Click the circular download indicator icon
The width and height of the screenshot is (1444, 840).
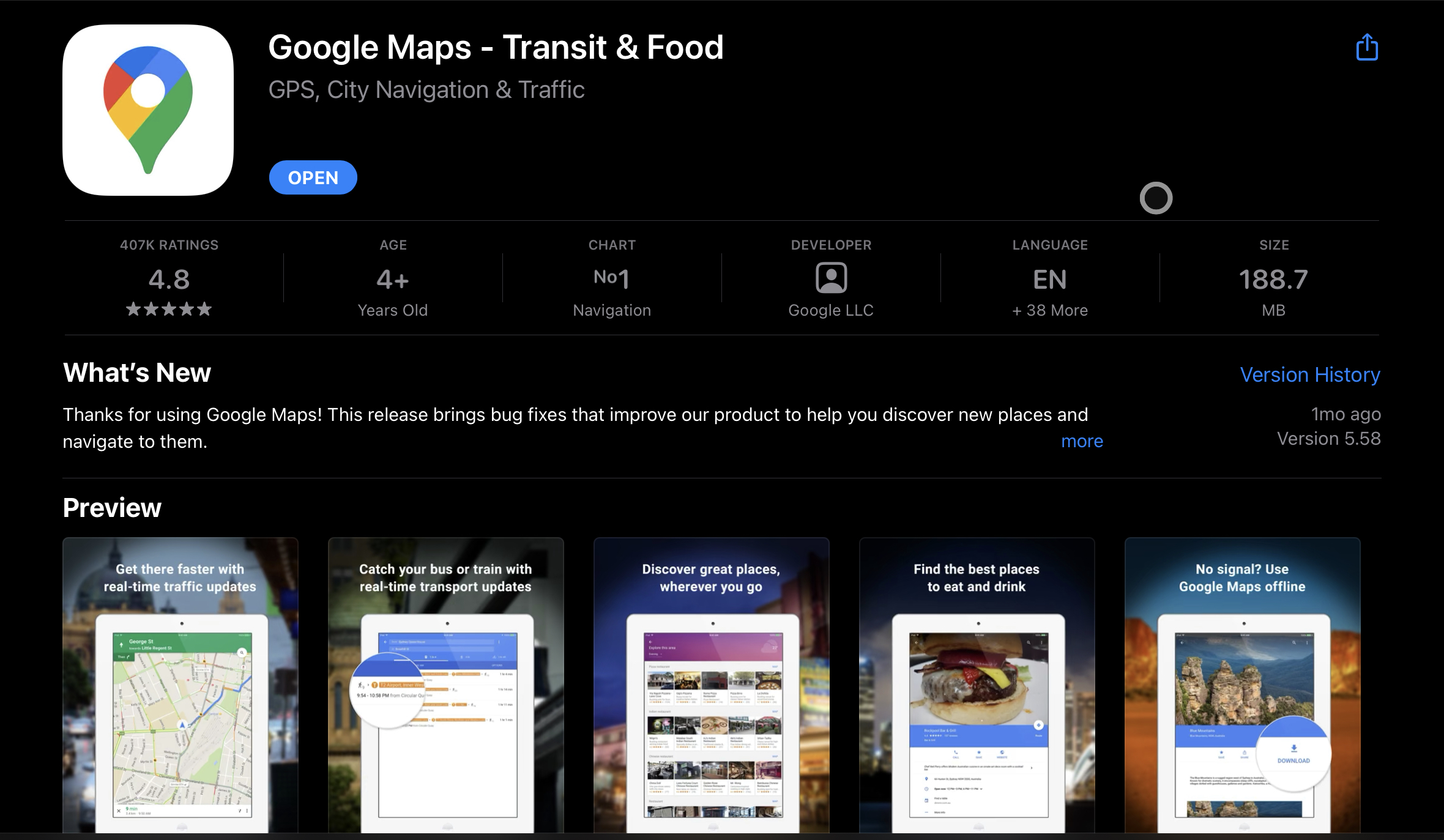(x=1157, y=197)
